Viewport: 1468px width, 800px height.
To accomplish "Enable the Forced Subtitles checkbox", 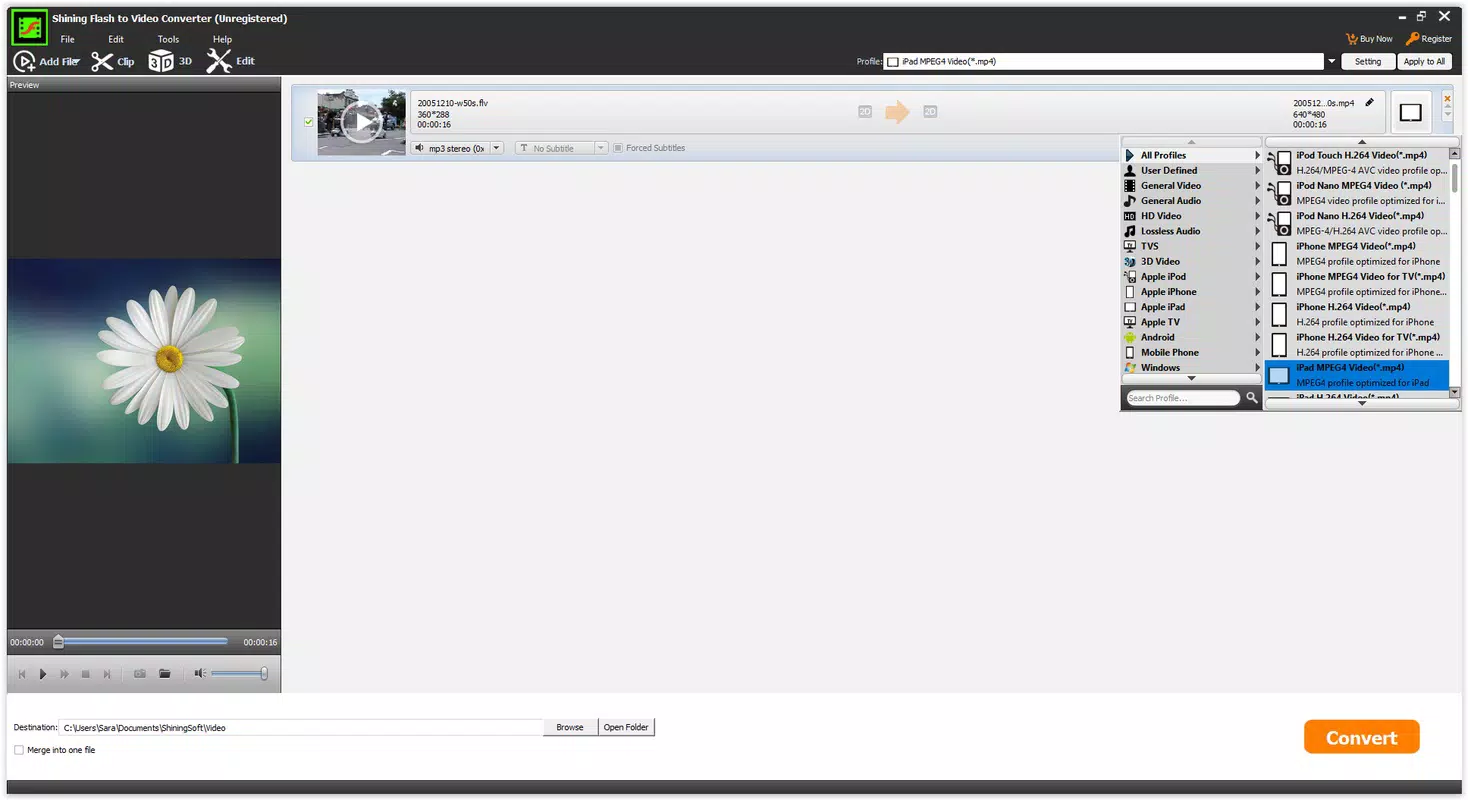I will coord(618,148).
